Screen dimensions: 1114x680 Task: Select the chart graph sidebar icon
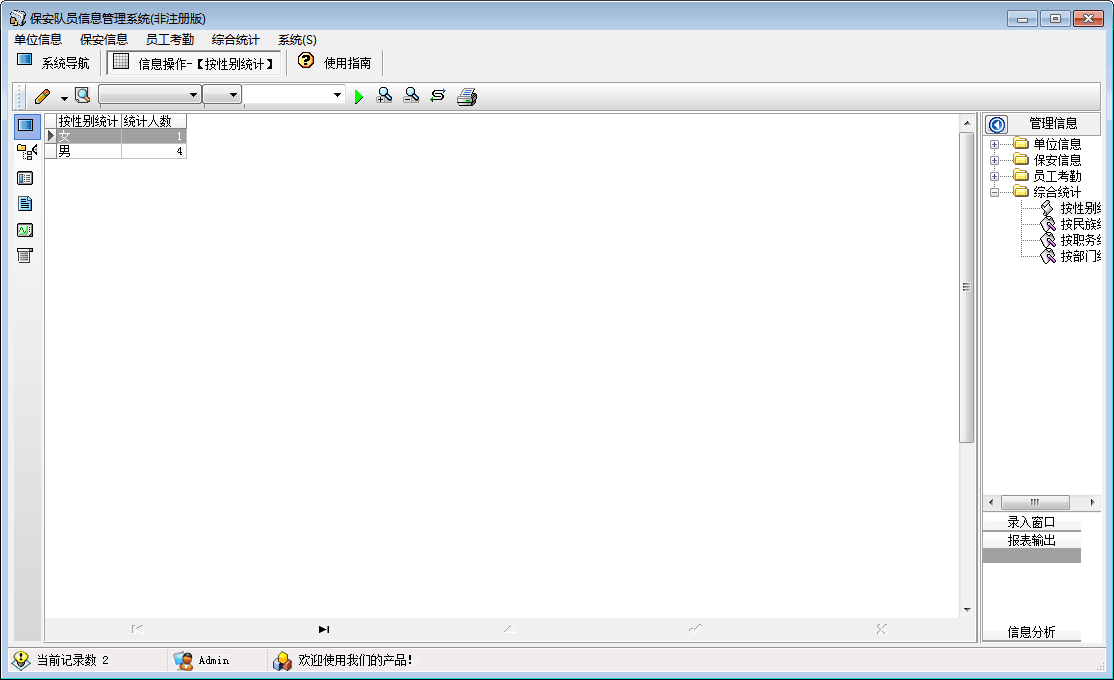25,230
